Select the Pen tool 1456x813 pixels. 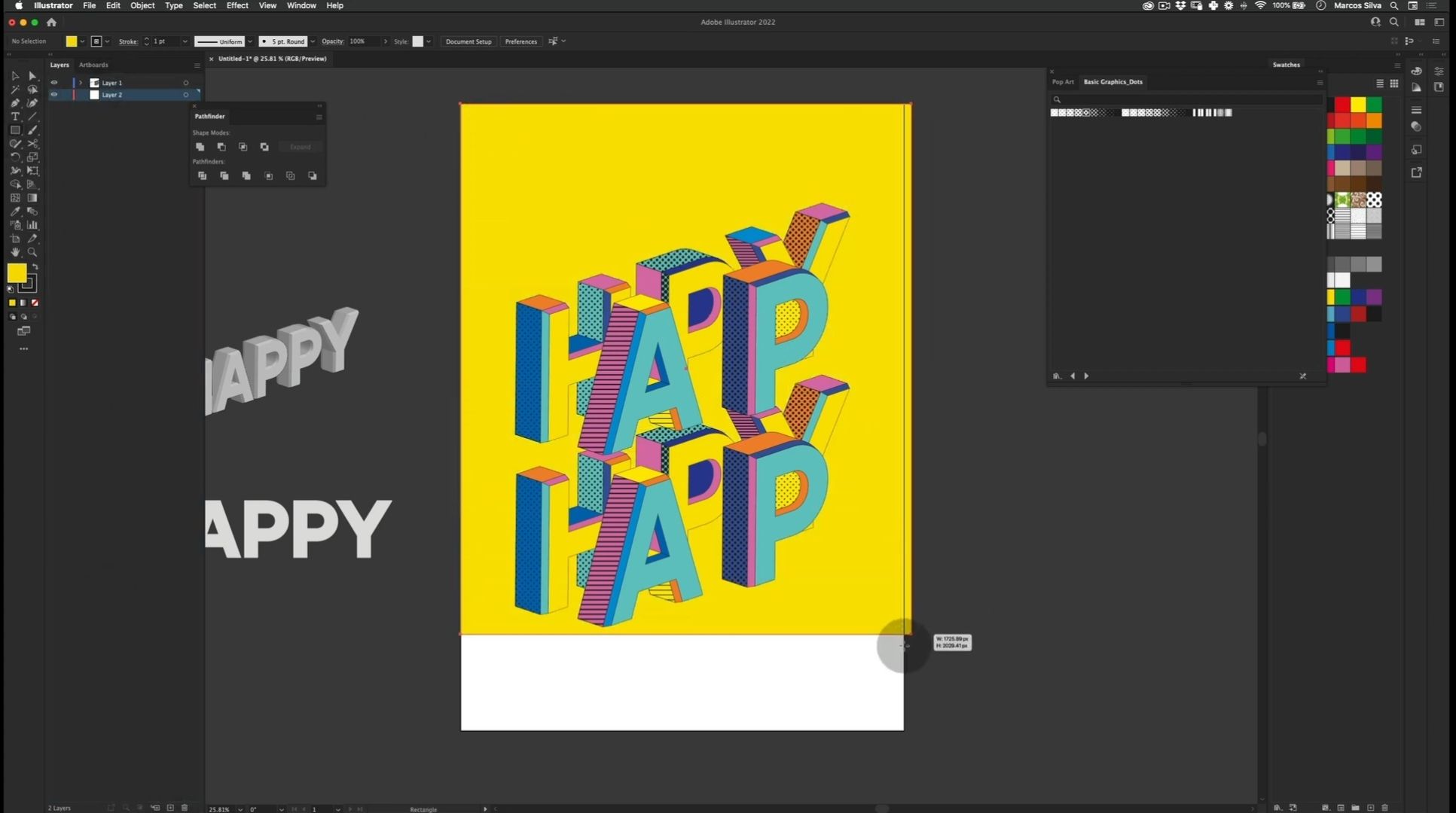coord(14,103)
